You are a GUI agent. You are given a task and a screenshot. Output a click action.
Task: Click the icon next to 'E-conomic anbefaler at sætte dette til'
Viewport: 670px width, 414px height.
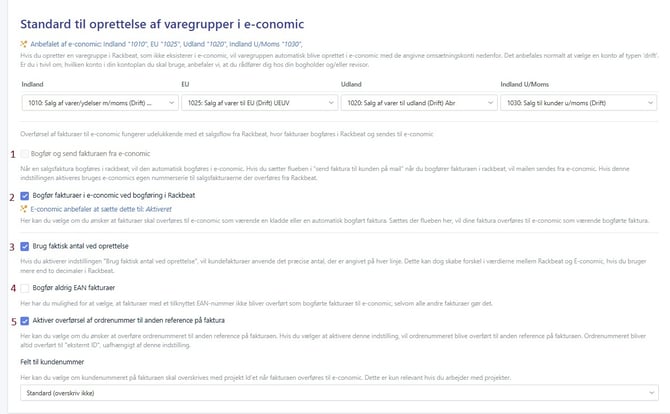(x=24, y=209)
